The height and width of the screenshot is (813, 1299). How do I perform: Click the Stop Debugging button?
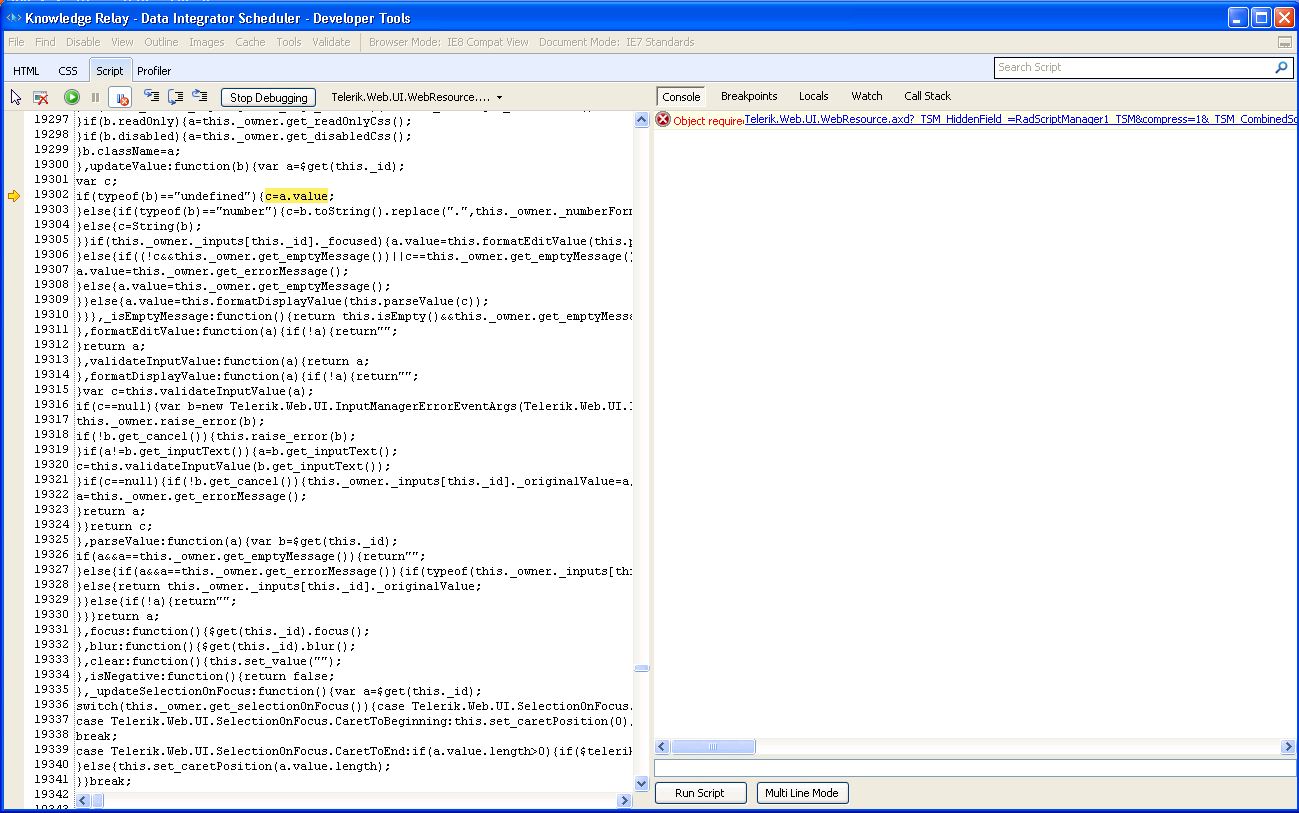tap(269, 97)
